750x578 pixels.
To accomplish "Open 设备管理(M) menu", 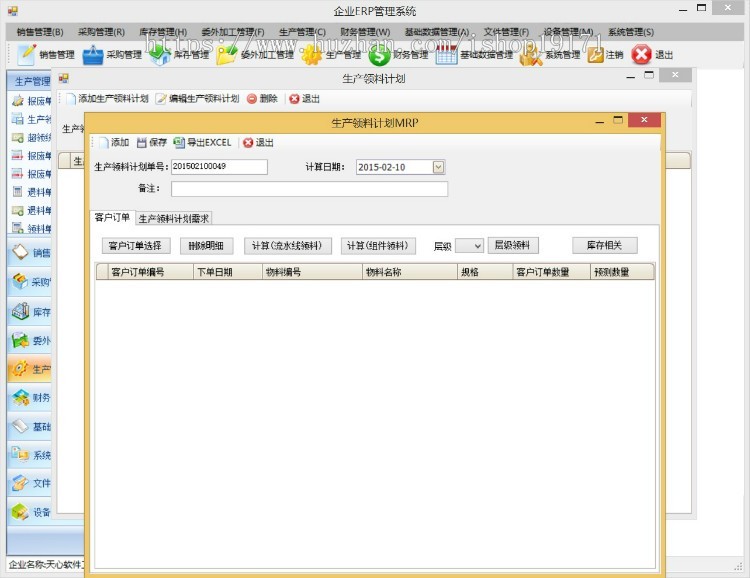I will [x=568, y=32].
